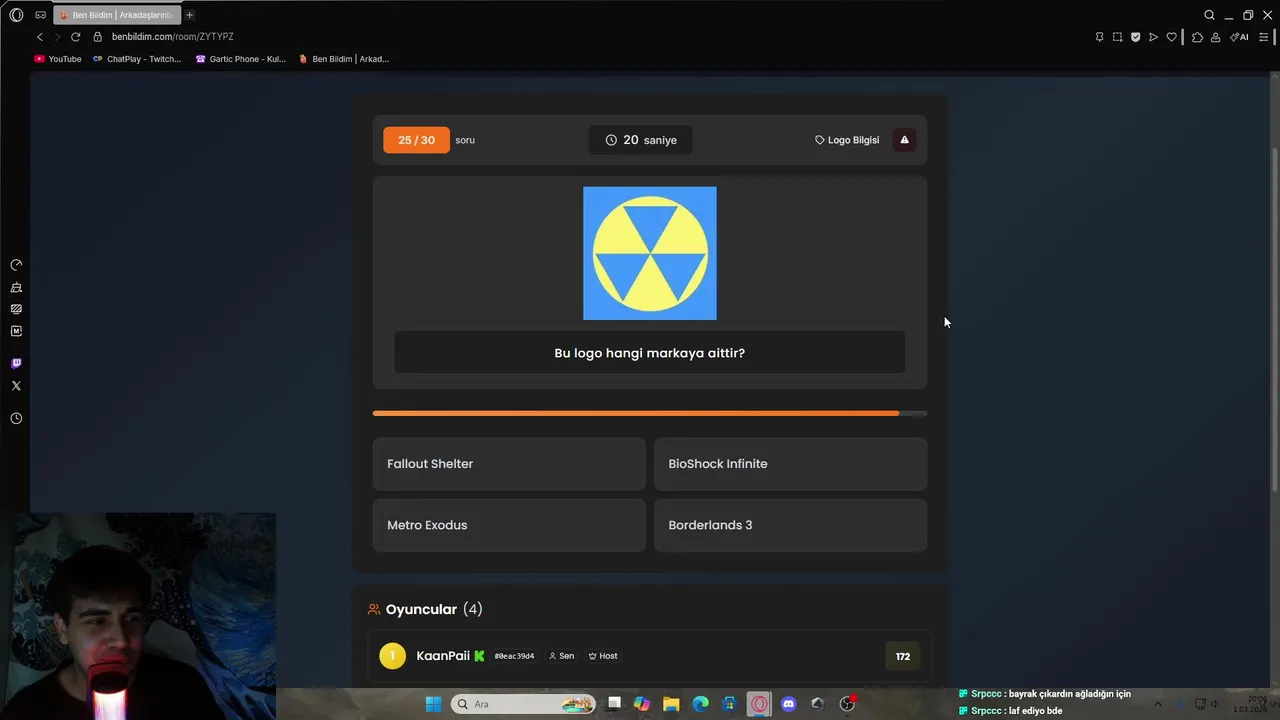Screen dimensions: 1280x720
Task: Open Discord from the taskbar
Action: coord(788,704)
